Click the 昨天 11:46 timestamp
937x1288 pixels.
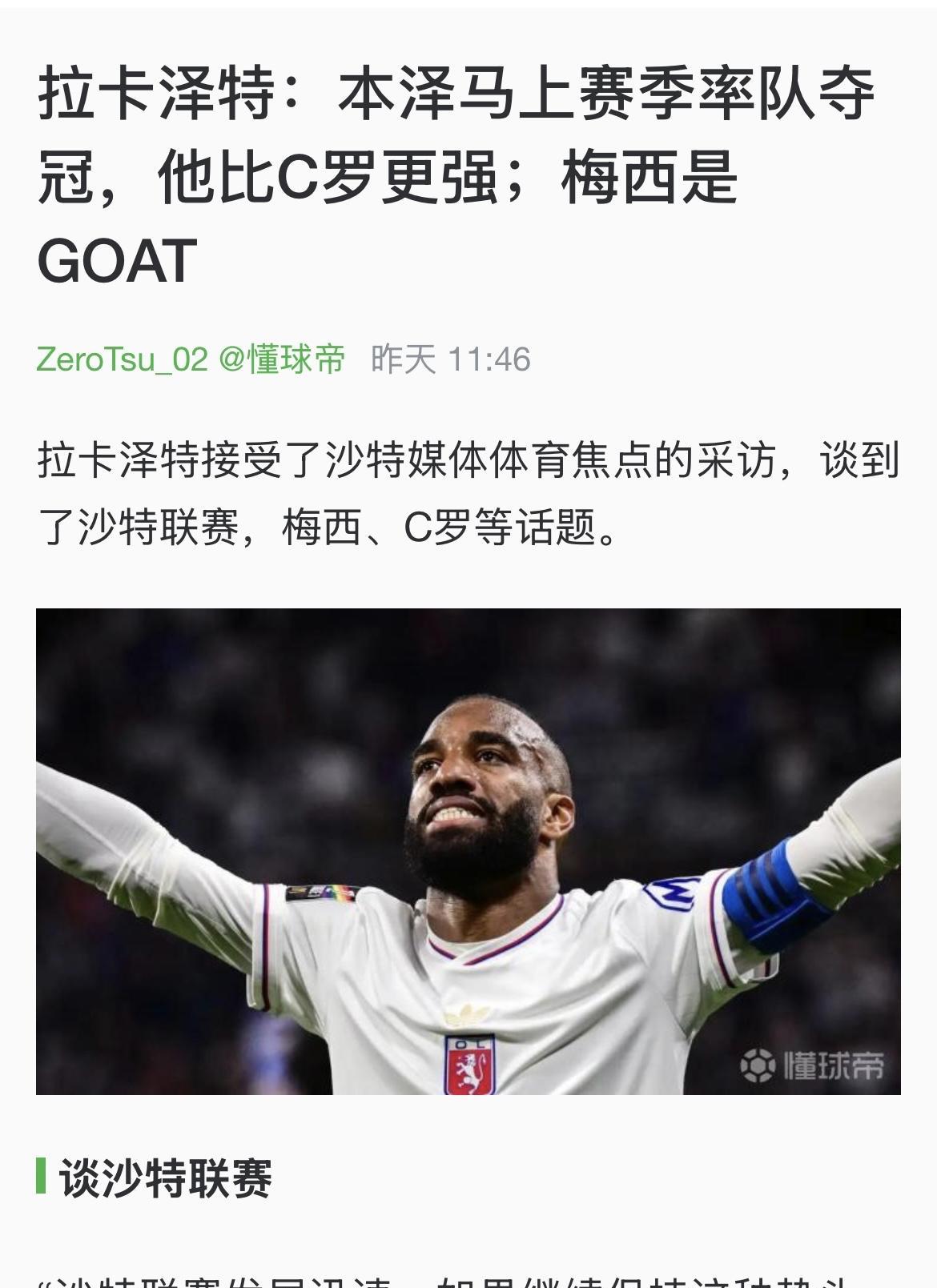[x=451, y=359]
